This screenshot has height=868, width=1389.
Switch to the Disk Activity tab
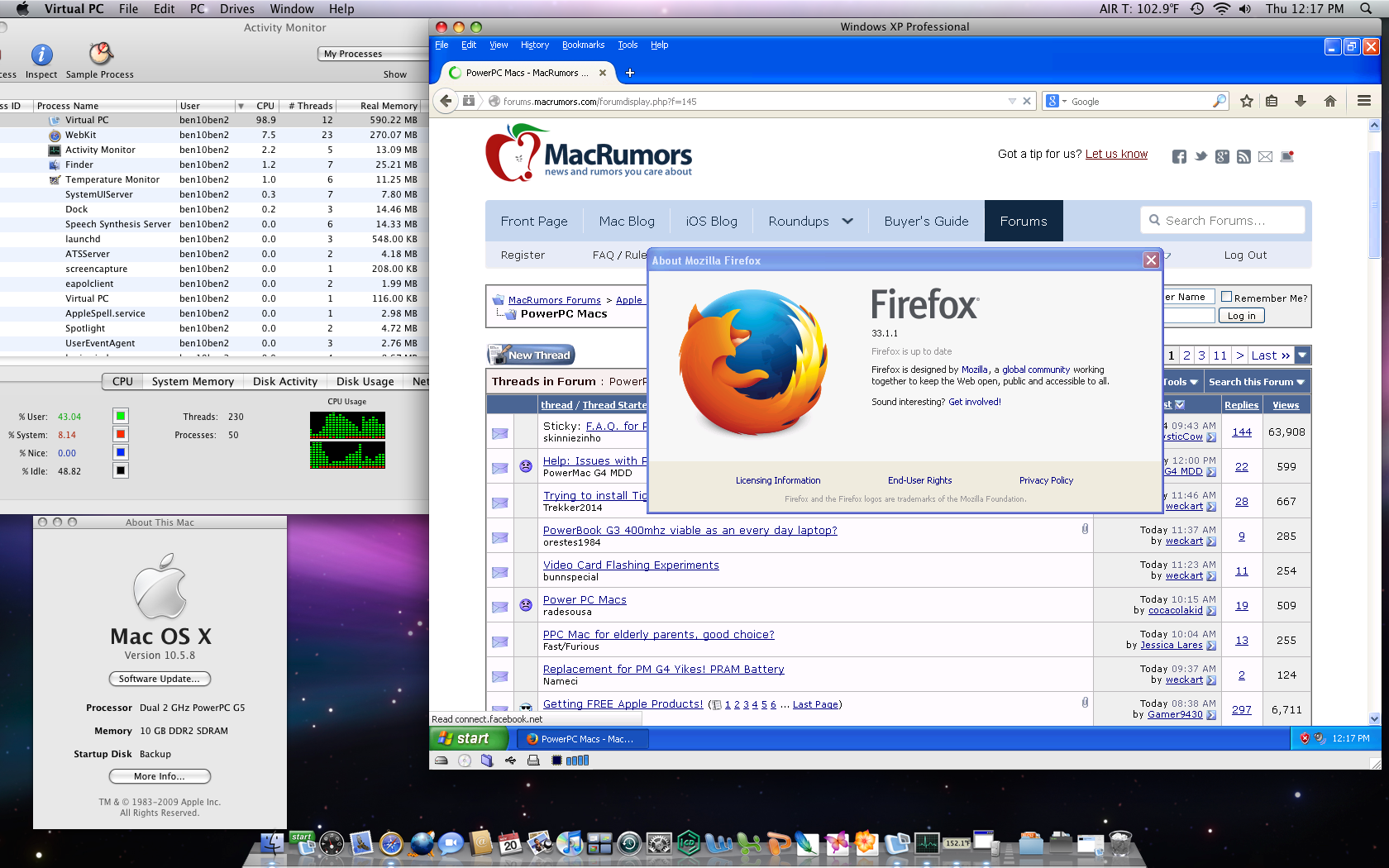coord(285,381)
